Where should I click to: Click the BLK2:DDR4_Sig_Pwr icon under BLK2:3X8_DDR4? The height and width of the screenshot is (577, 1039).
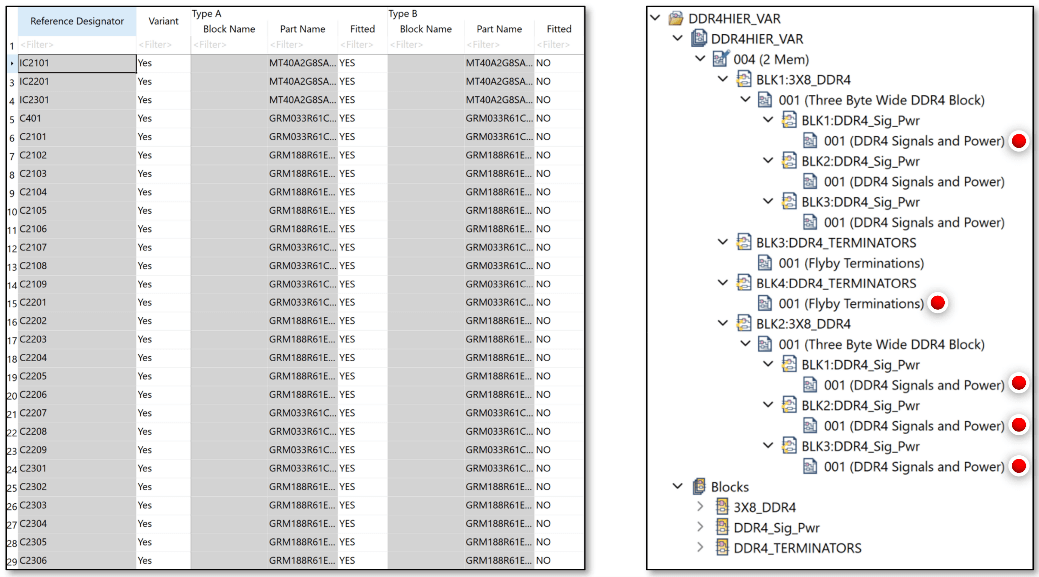tap(789, 405)
